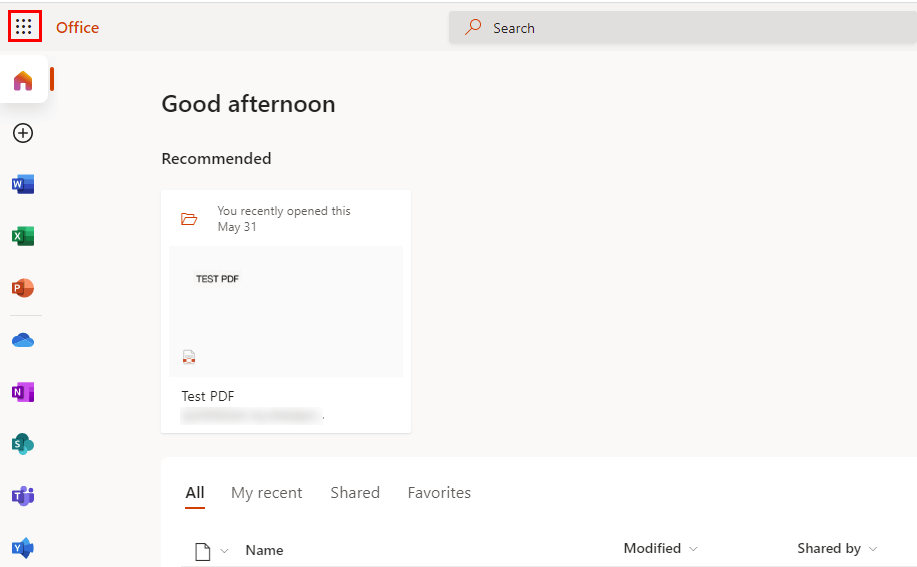Screen dimensions: 917x567
Task: Launch OneNote from the sidebar
Action: click(x=23, y=393)
